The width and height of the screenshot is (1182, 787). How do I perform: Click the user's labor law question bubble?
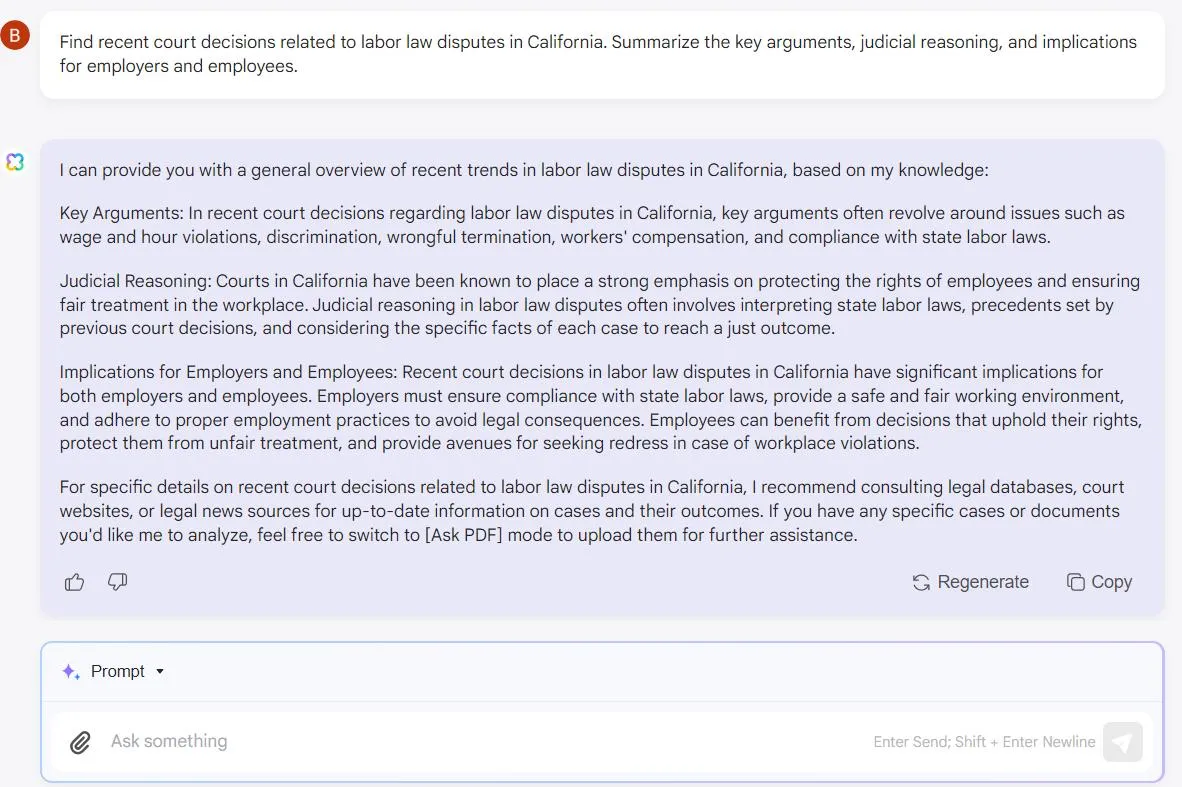(x=598, y=54)
